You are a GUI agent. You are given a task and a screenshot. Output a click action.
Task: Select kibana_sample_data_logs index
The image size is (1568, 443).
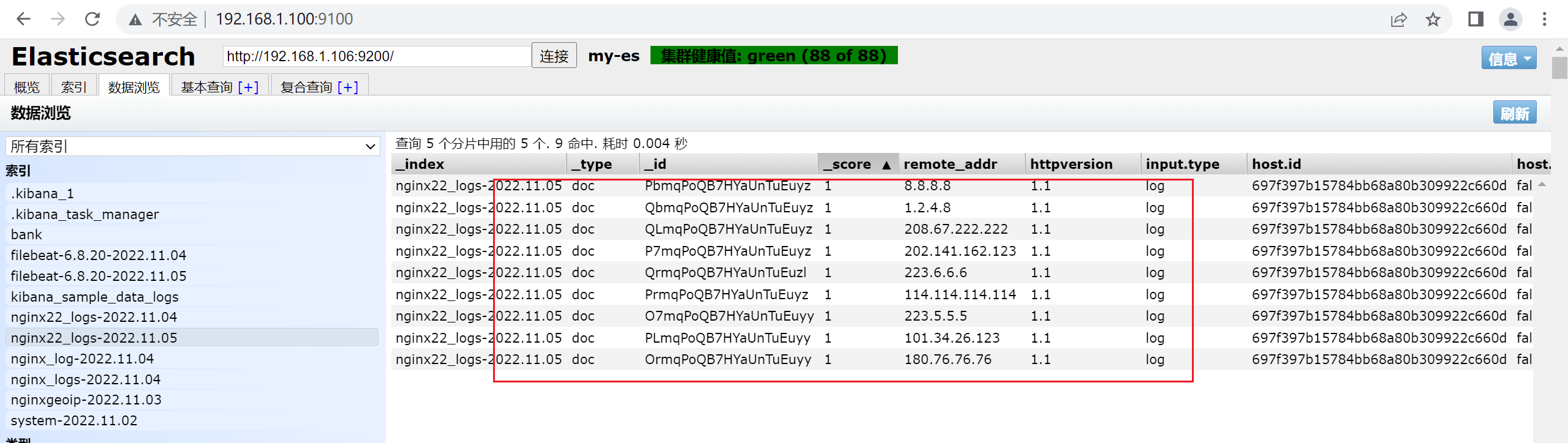pos(192,297)
